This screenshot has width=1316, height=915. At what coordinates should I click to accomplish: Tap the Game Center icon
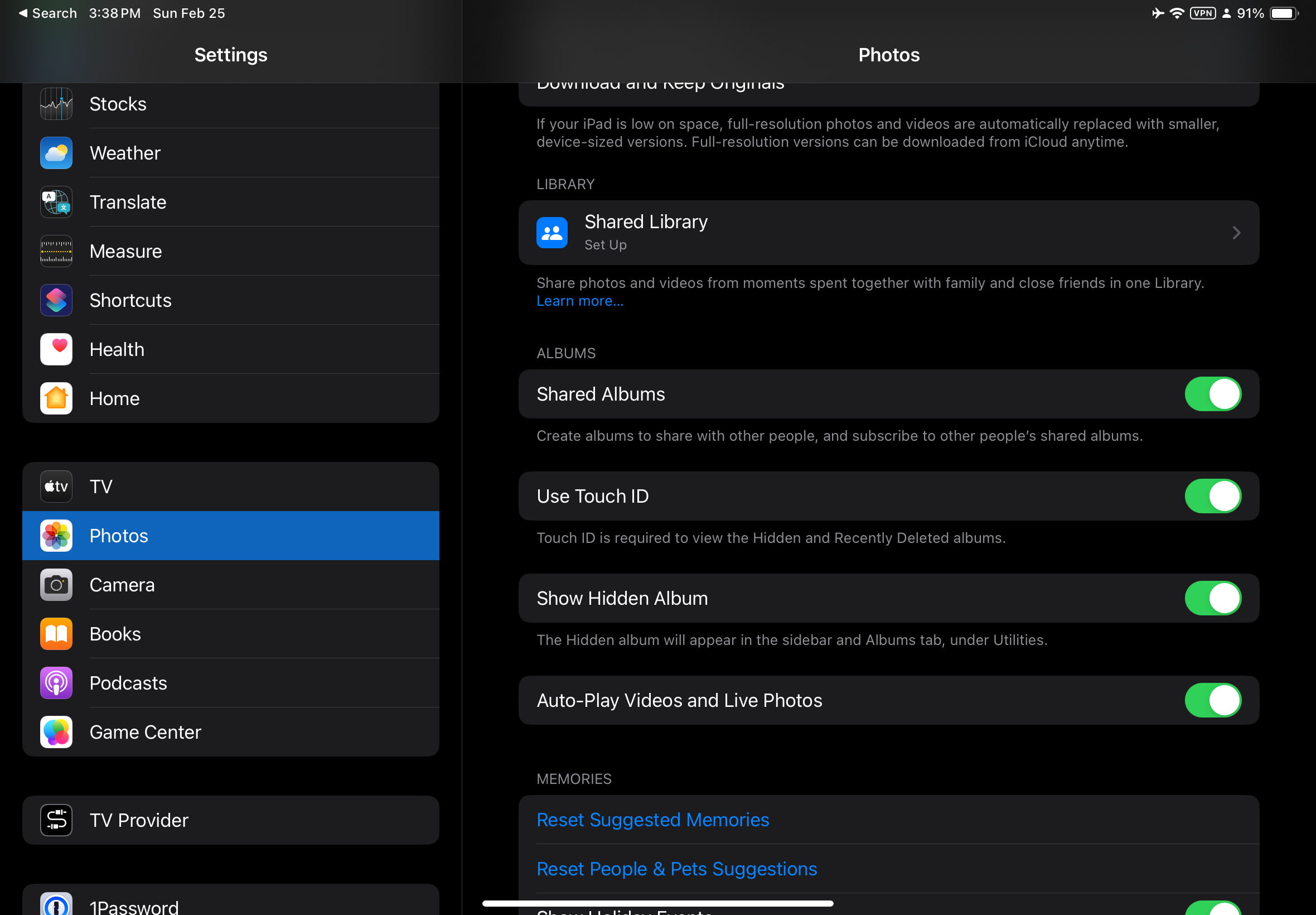(56, 732)
